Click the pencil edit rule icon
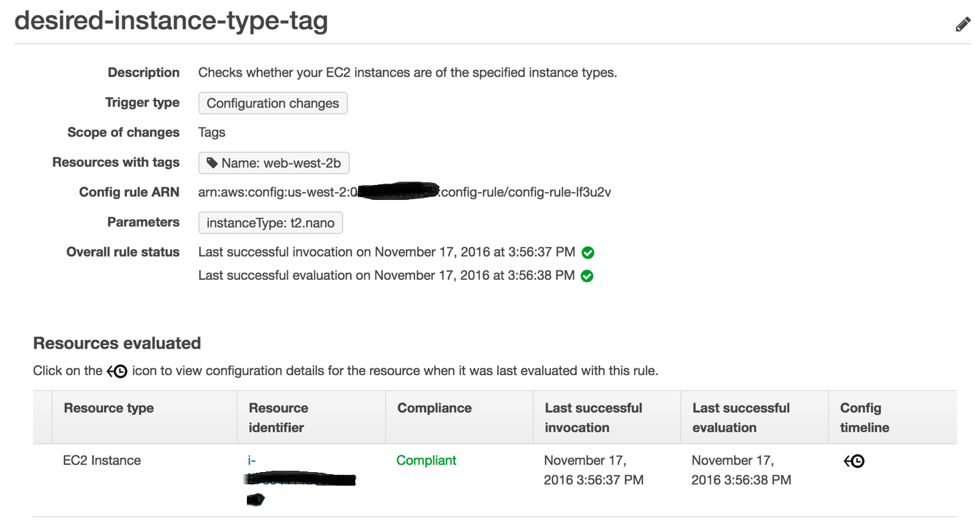The image size is (975, 524). [962, 24]
